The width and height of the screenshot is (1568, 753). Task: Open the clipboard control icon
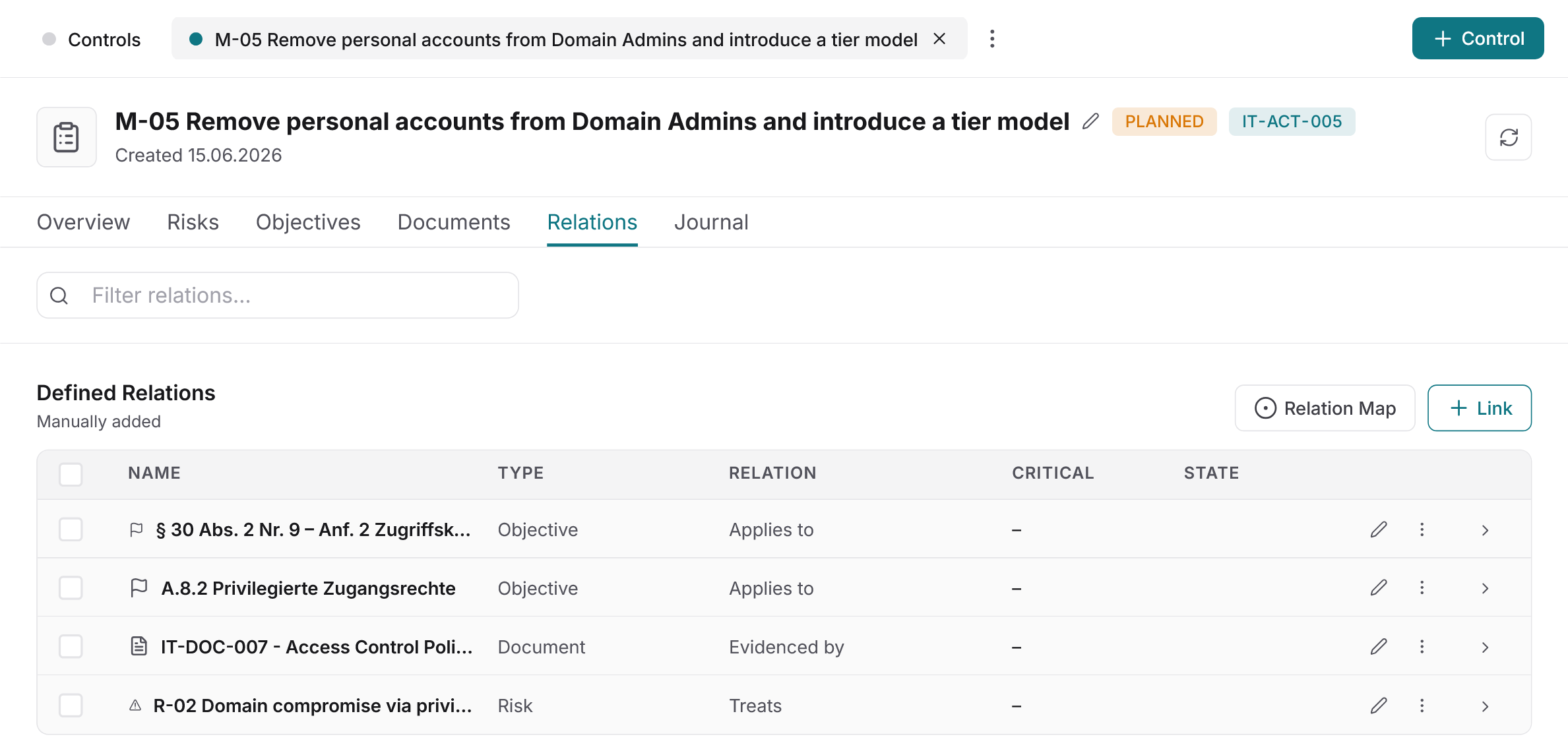point(66,137)
